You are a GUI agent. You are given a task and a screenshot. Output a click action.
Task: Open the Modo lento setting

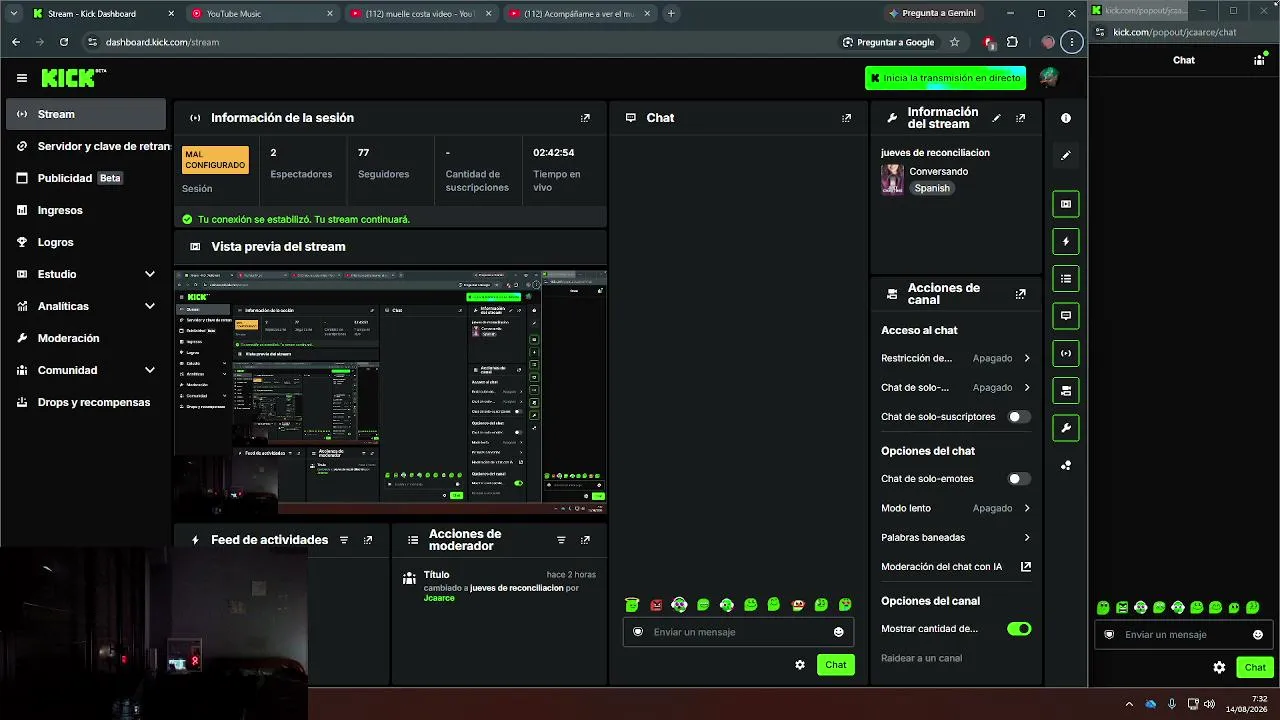tap(955, 508)
